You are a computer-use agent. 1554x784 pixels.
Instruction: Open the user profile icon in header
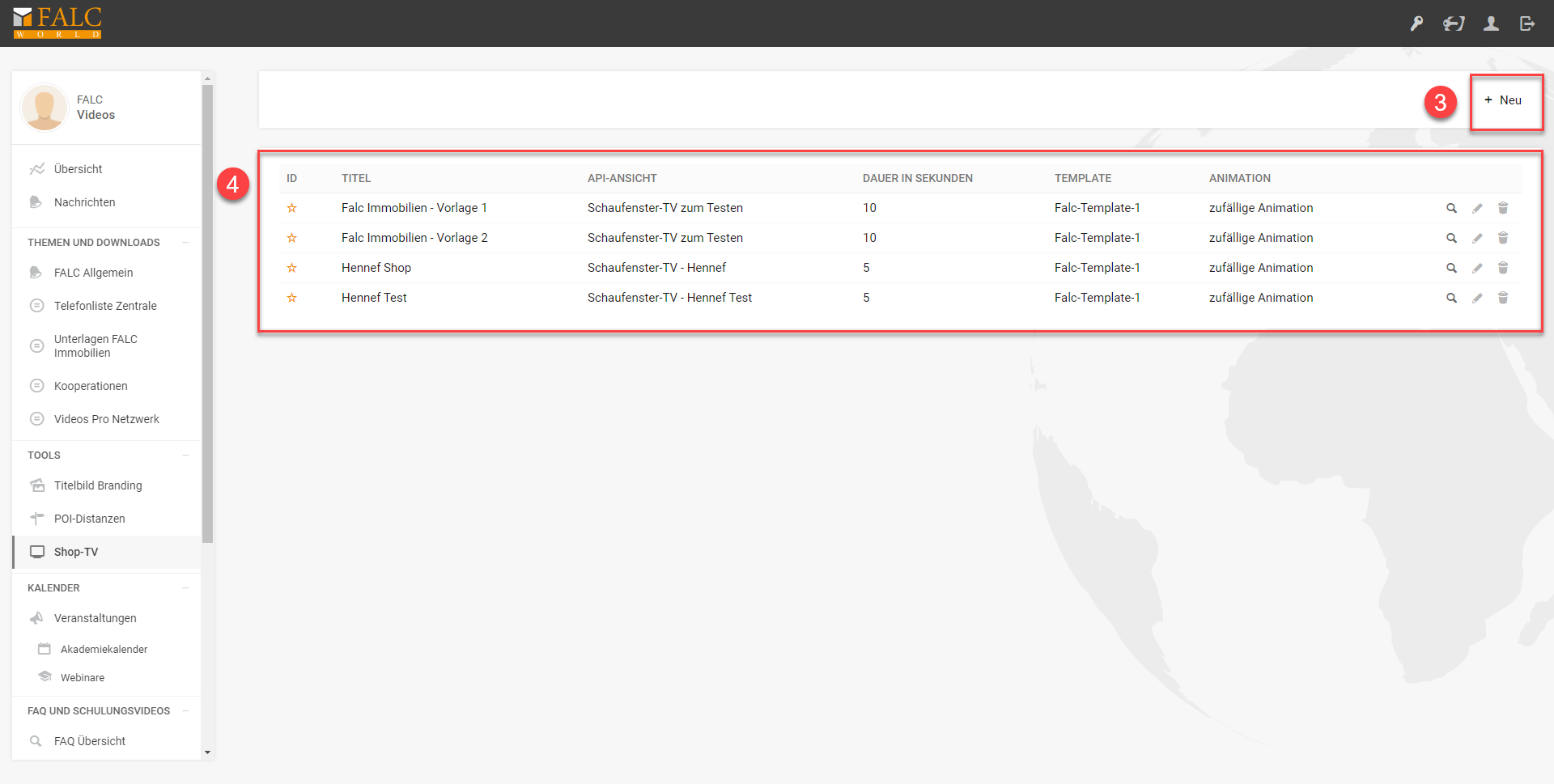coord(1491,23)
